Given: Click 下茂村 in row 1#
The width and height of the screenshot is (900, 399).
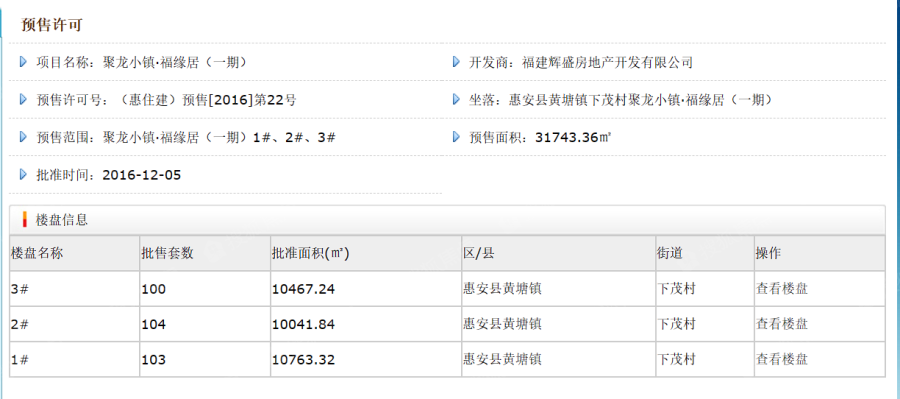Looking at the screenshot, I should click(677, 359).
